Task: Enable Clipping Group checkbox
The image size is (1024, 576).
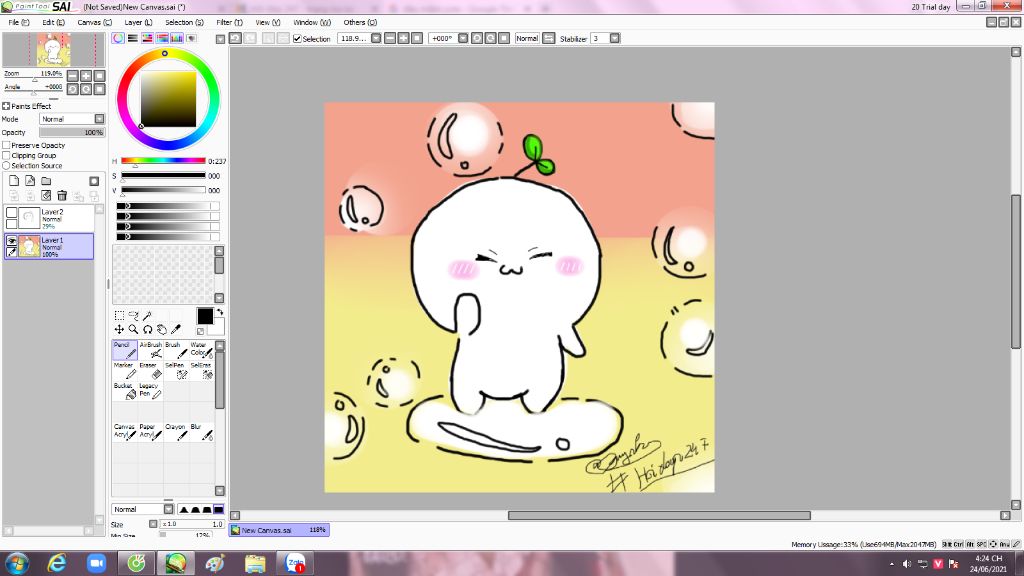Action: tap(6, 155)
